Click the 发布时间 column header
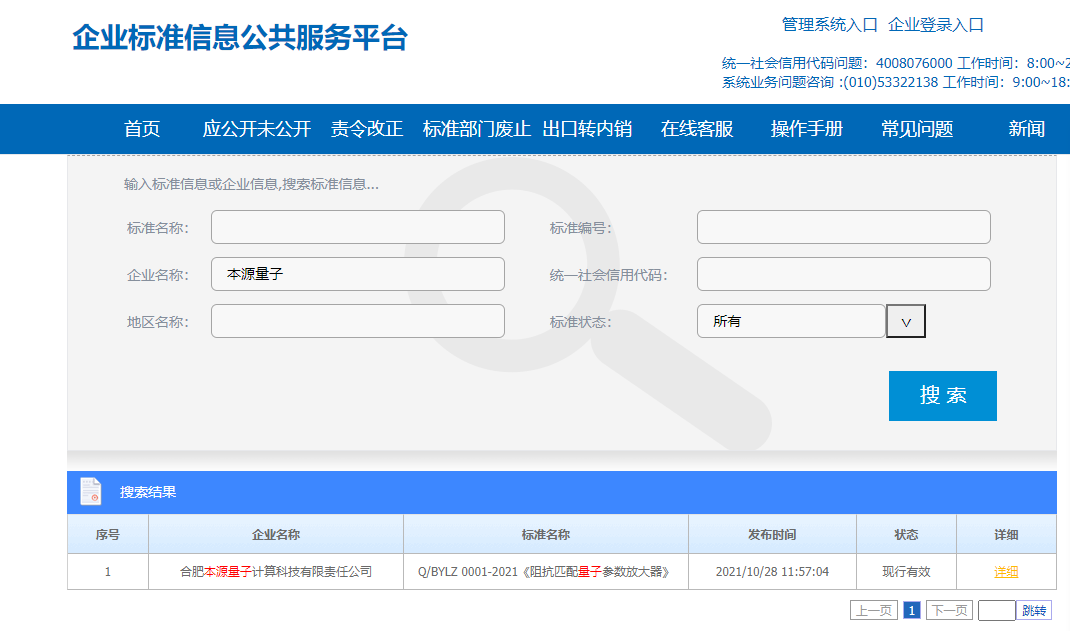 pyautogui.click(x=772, y=535)
